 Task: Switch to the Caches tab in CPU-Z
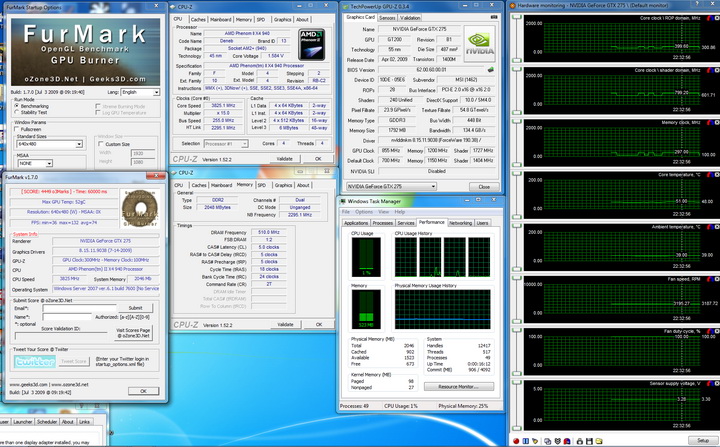(197, 18)
